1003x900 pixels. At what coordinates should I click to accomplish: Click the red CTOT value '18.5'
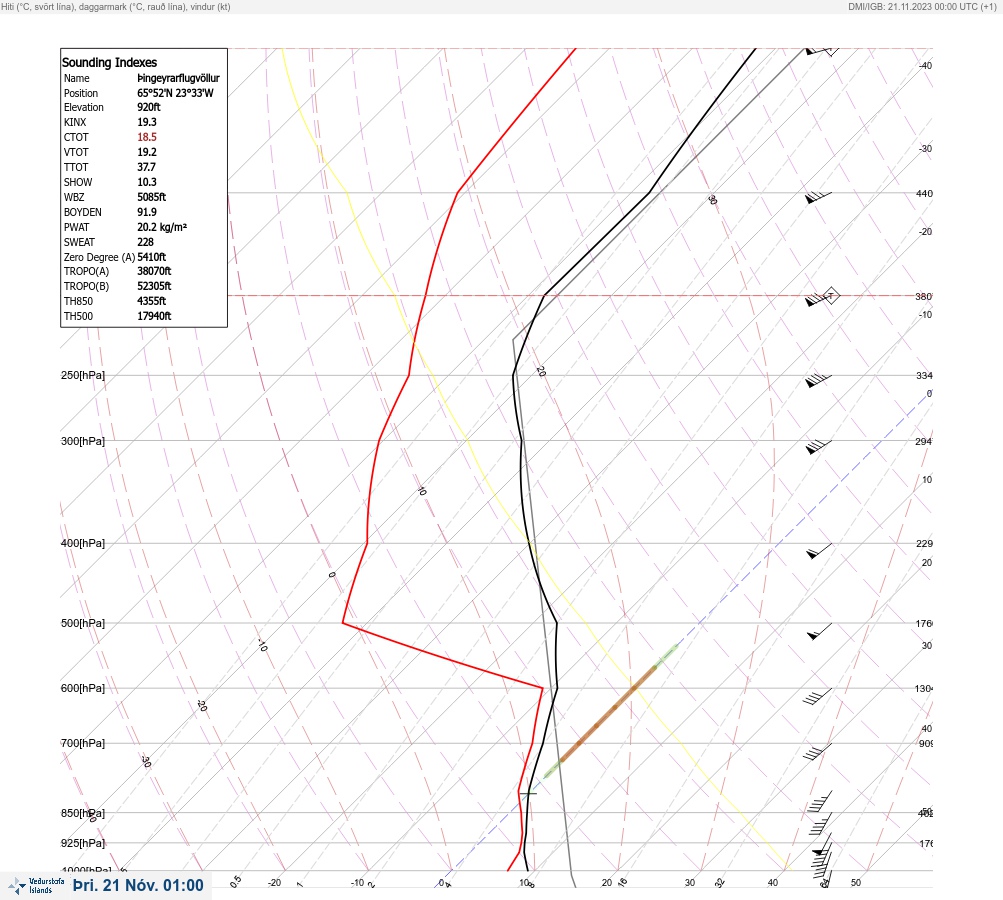click(146, 137)
